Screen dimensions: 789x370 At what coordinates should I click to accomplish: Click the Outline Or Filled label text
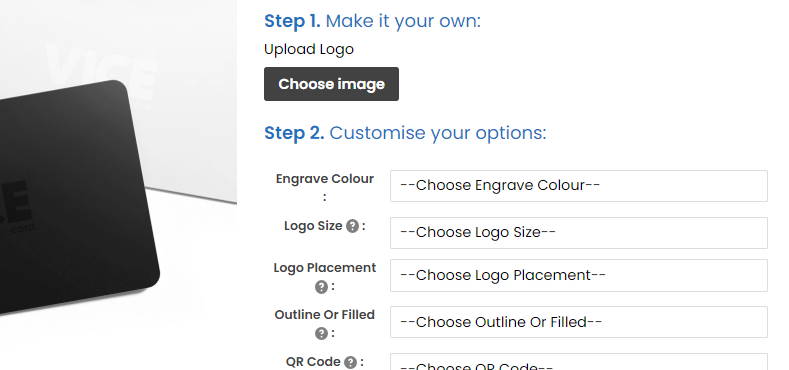(325, 315)
